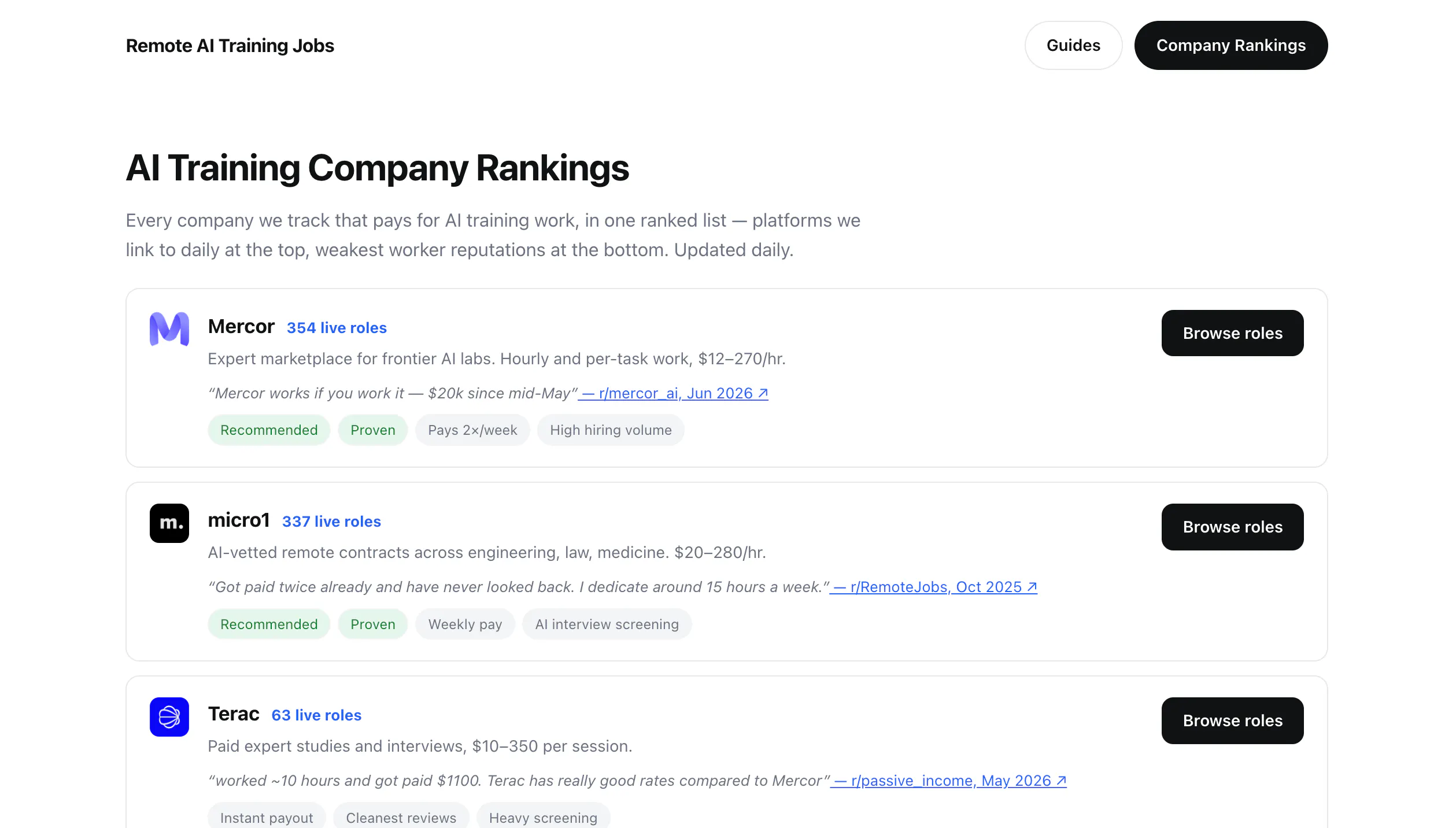Click the micro1 company name
1456x828 pixels.
(x=238, y=520)
